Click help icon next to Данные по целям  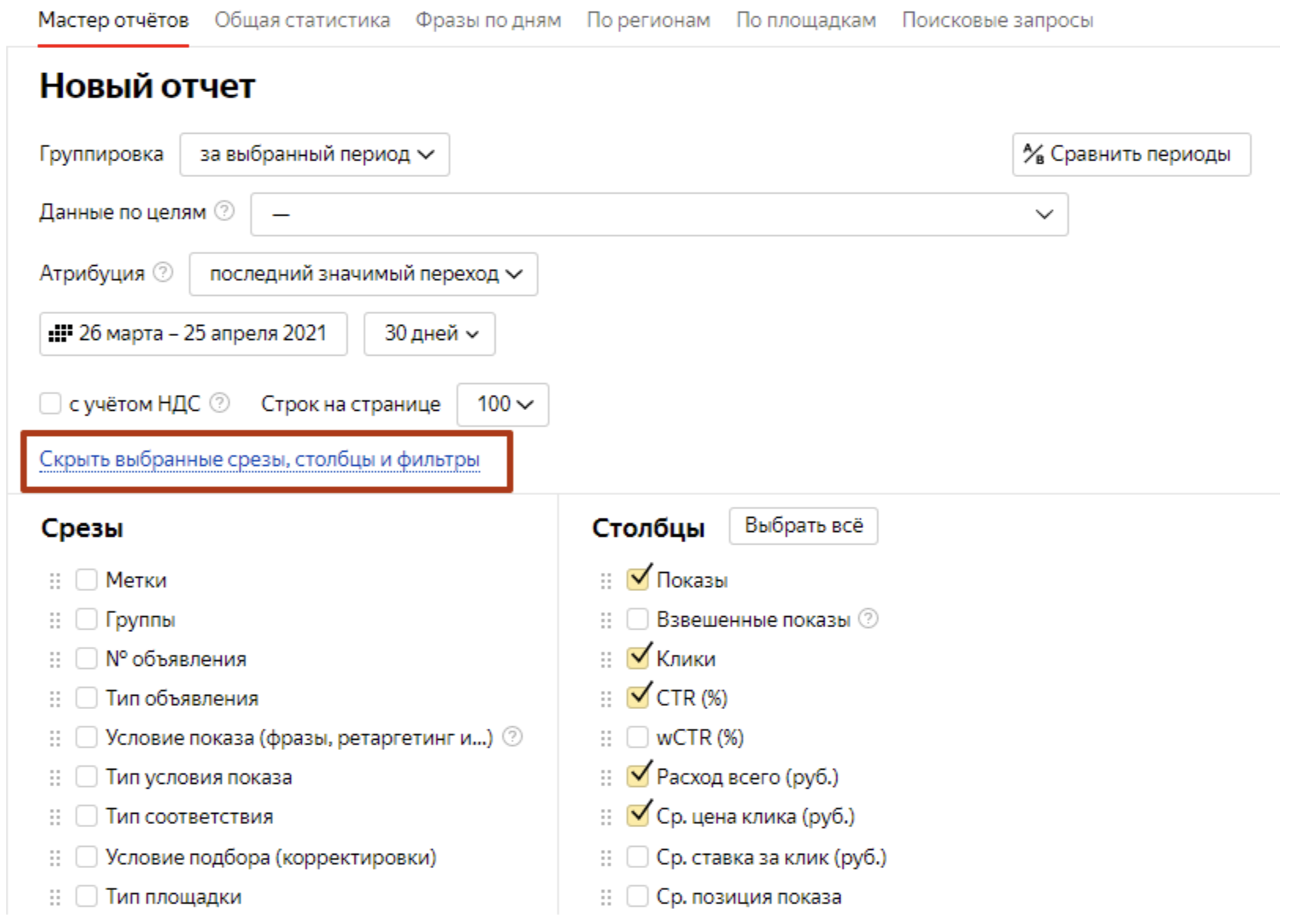point(224,212)
